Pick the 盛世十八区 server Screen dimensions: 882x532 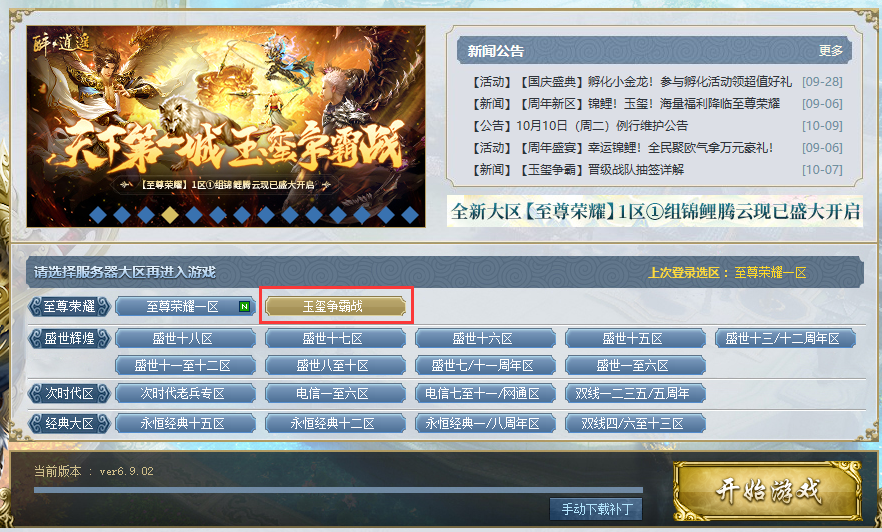point(185,339)
